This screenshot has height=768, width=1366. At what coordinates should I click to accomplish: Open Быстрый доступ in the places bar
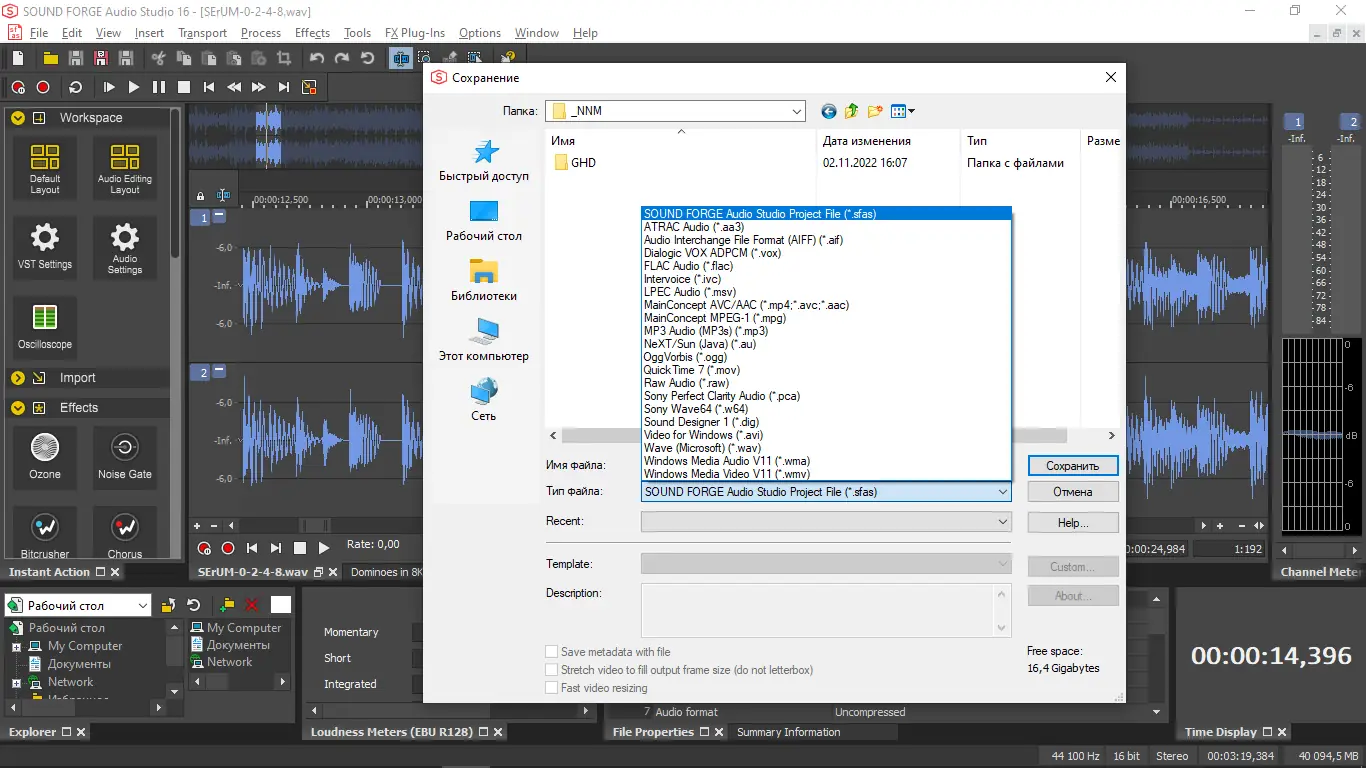click(x=484, y=161)
